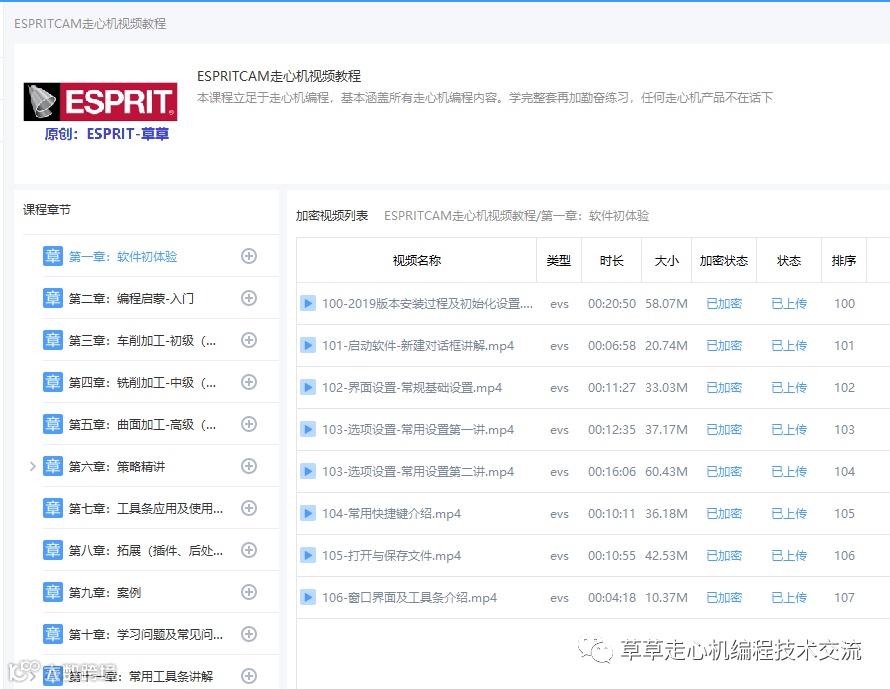The width and height of the screenshot is (890, 689).
Task: Click 已加密 link in row 101-启动软件
Action: tap(724, 346)
